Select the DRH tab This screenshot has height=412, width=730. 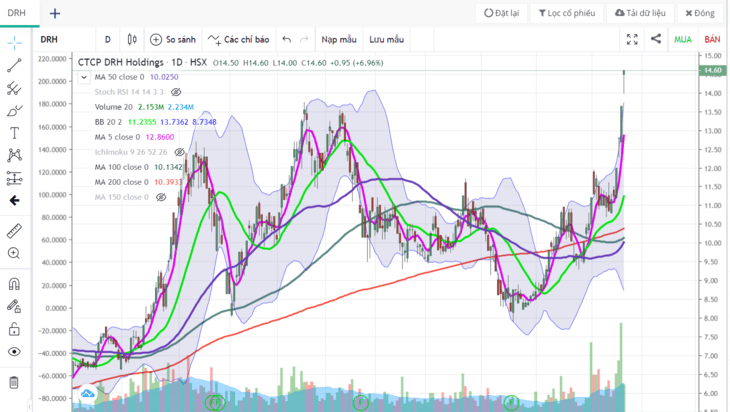(17, 13)
